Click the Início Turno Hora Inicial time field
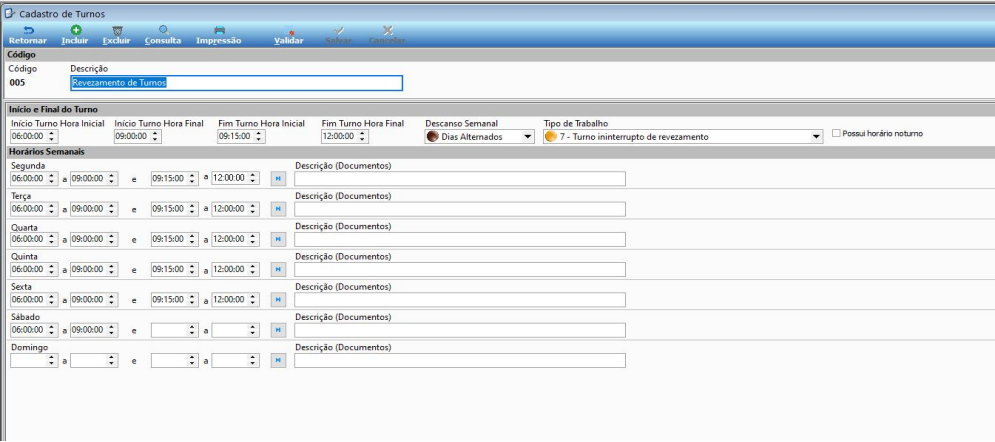Viewport: 995px width, 442px height. 34,136
